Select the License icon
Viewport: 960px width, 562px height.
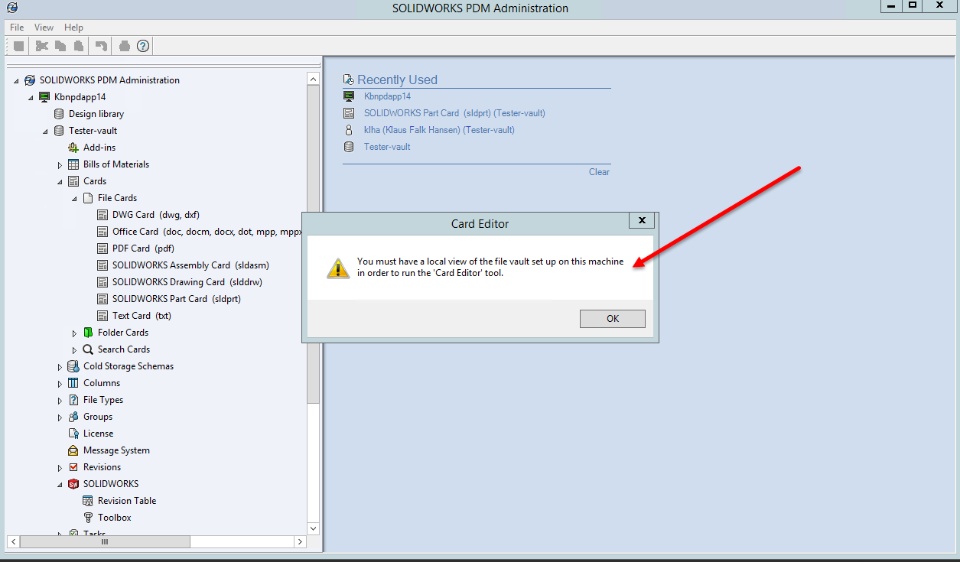tap(73, 433)
